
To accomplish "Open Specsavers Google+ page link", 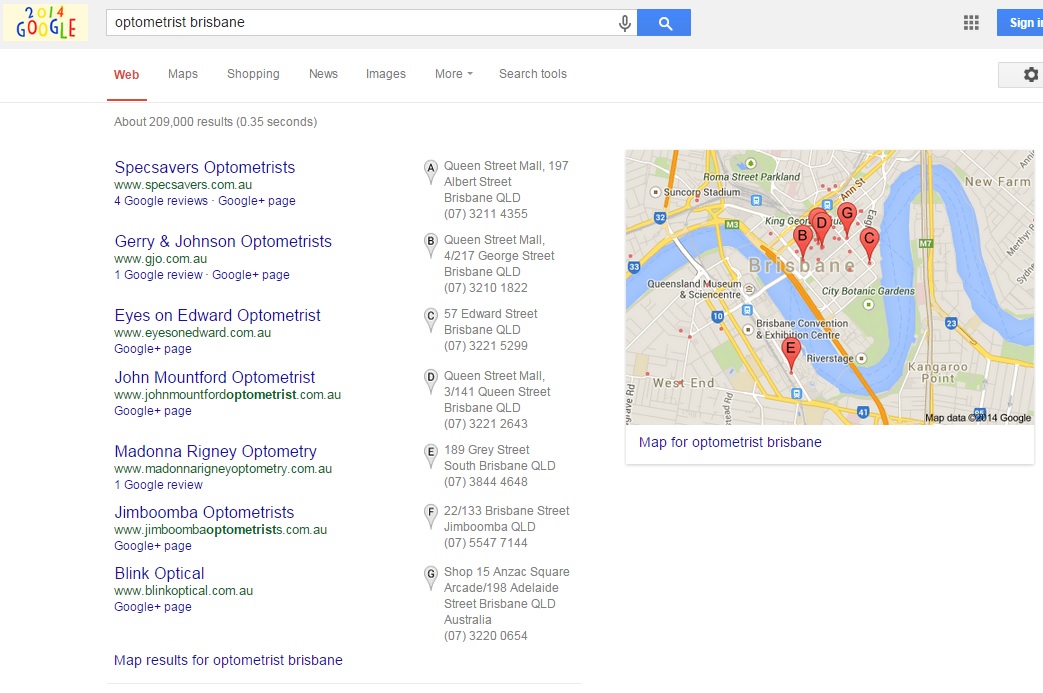I will [257, 201].
